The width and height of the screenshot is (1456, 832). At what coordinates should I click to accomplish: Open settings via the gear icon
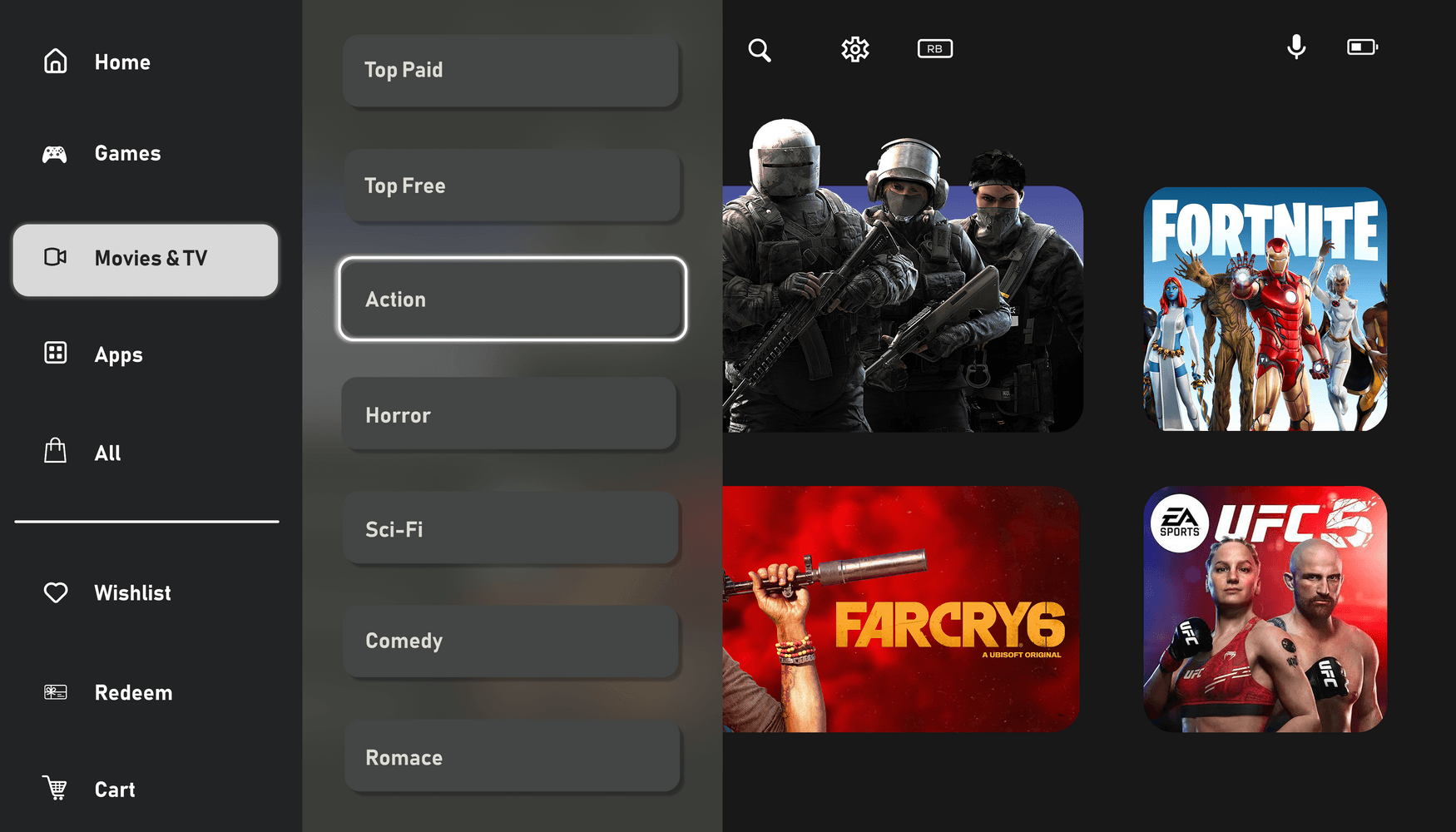click(x=855, y=49)
